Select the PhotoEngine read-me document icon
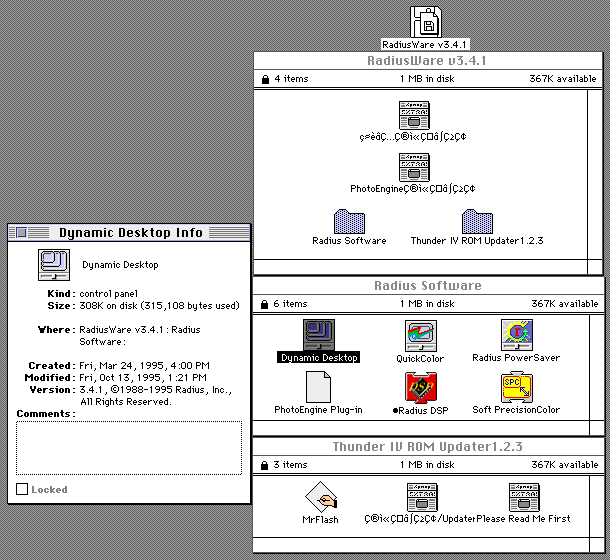610x560 pixels. (x=414, y=167)
